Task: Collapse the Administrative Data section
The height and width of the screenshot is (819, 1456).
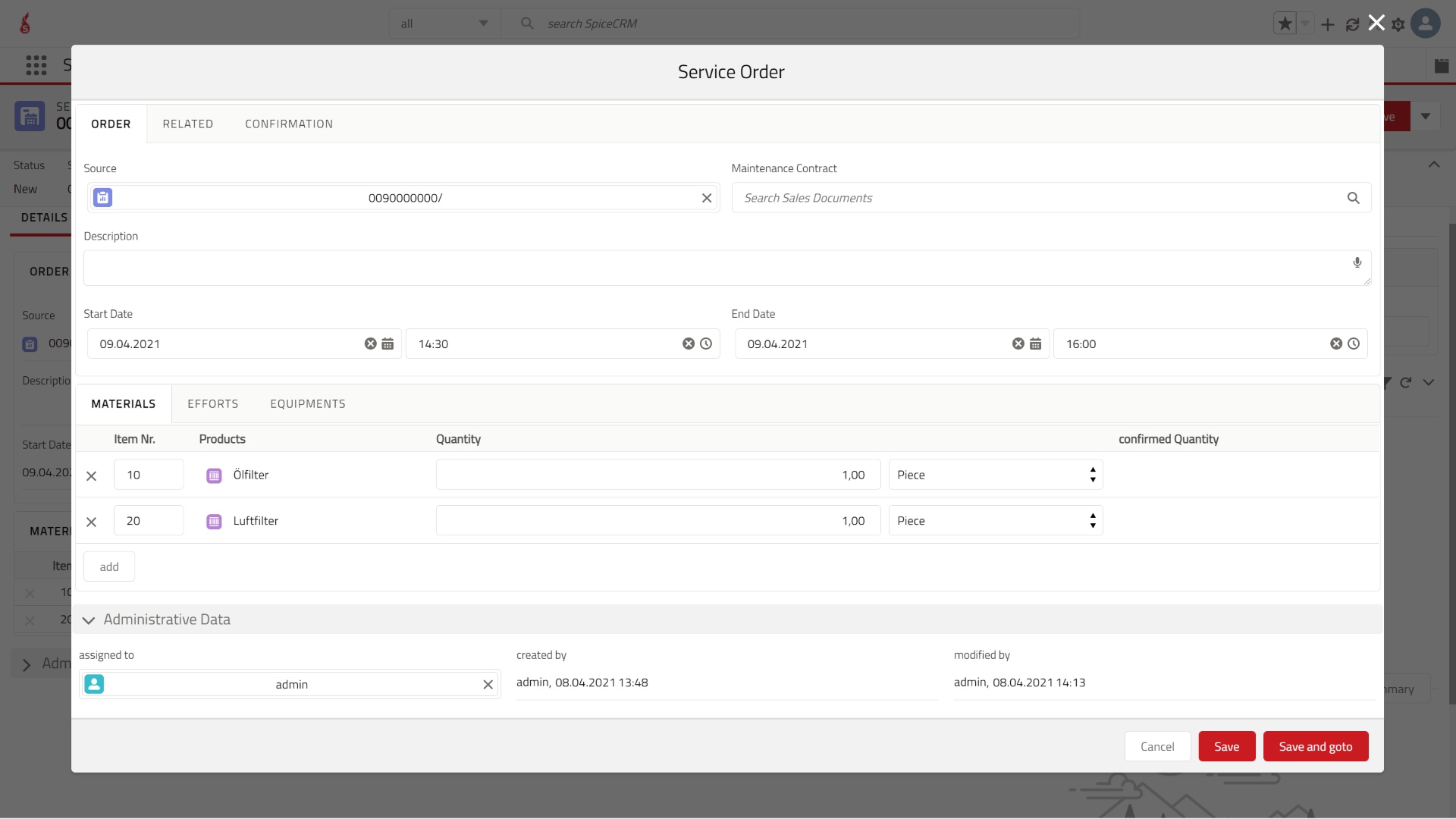Action: pyautogui.click(x=89, y=620)
